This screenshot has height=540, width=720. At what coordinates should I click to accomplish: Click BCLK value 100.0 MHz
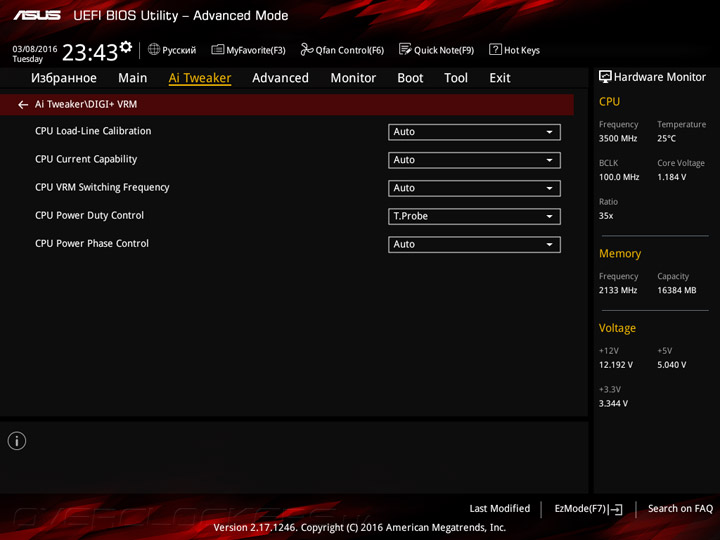[619, 177]
